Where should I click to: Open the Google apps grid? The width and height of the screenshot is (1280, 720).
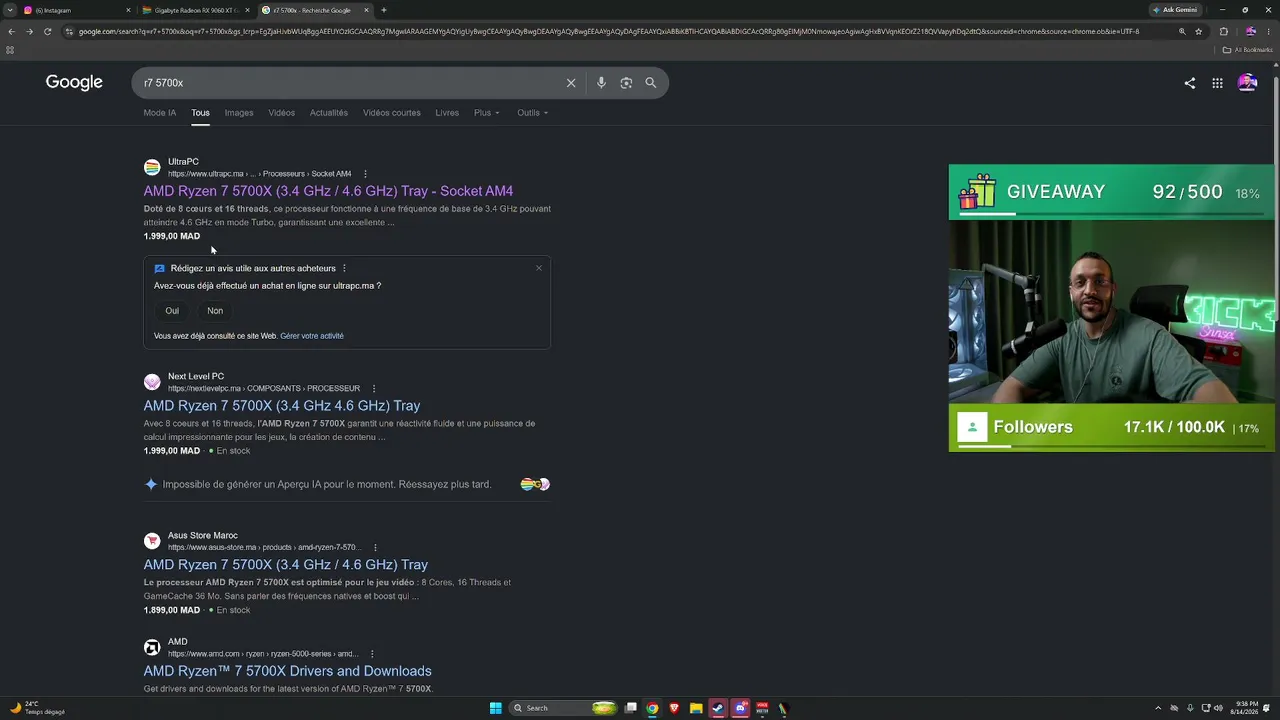(1217, 83)
